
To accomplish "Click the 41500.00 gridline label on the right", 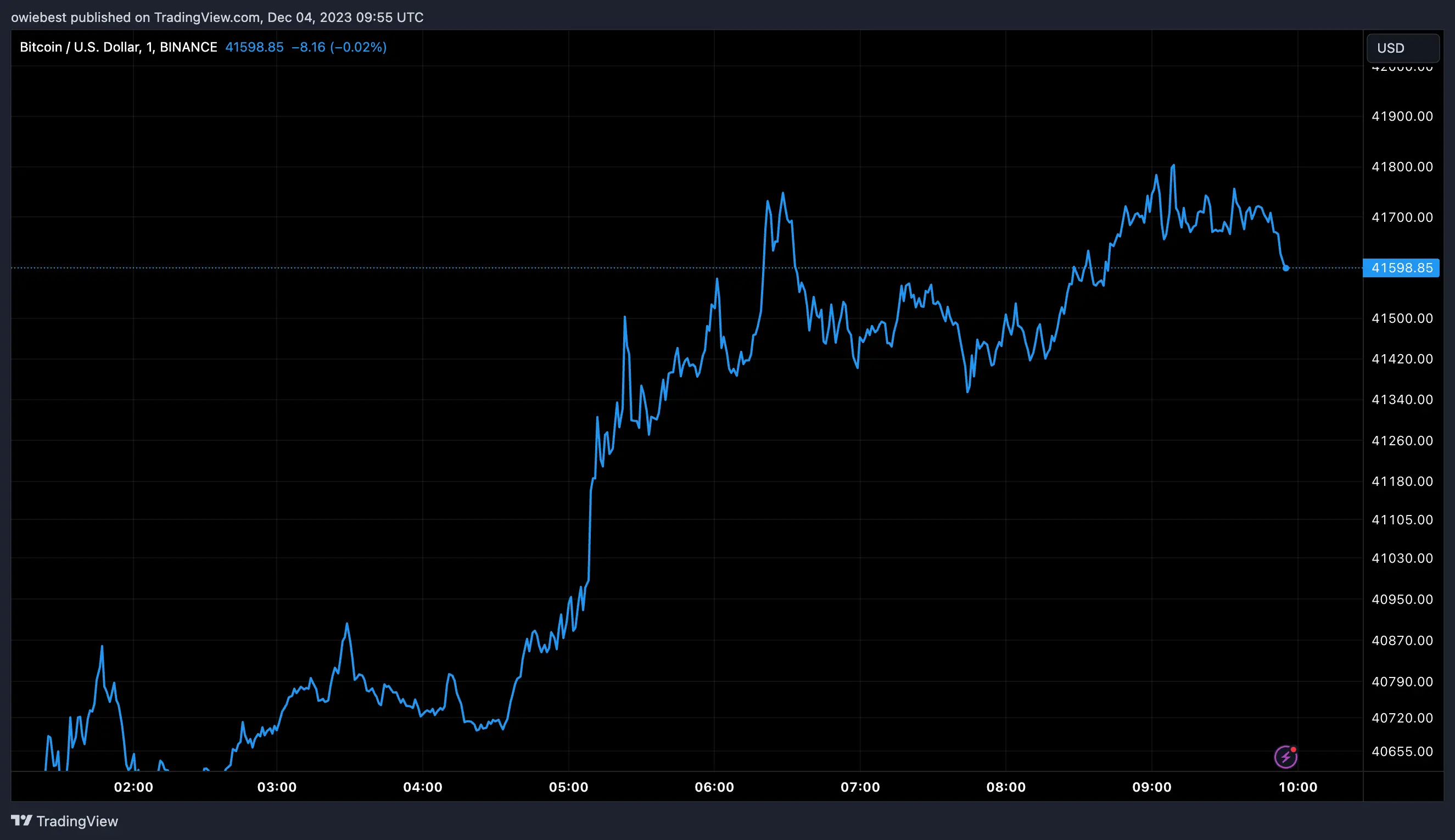I will [x=1403, y=318].
